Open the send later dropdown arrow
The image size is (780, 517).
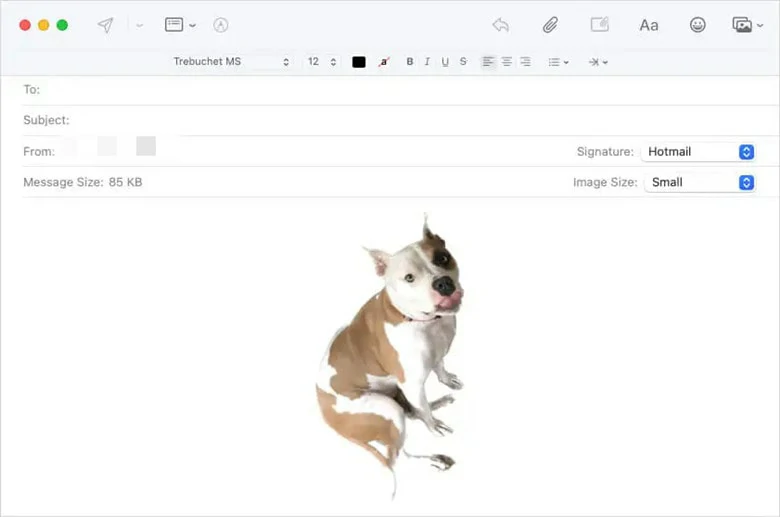[140, 25]
